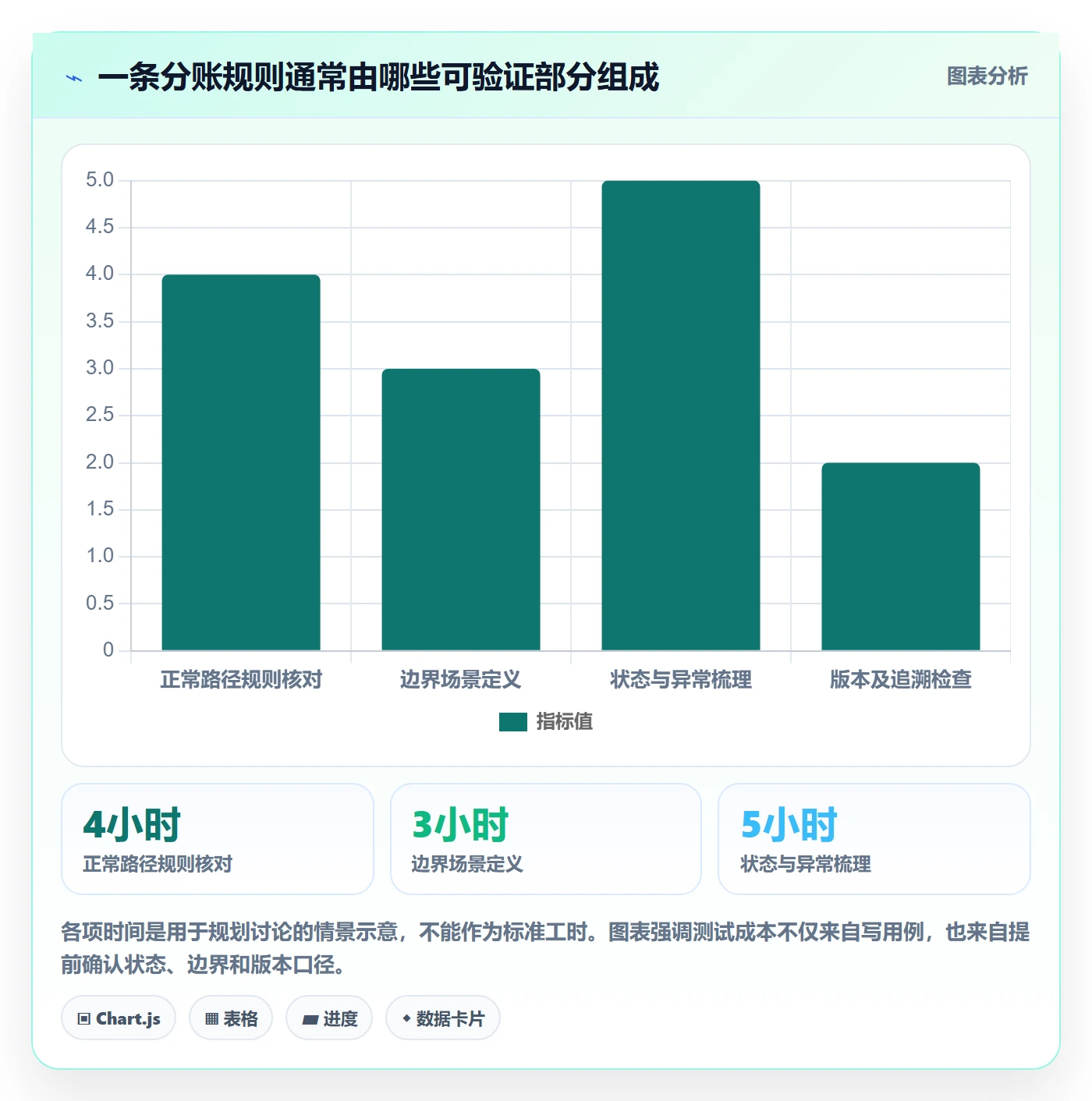Click the 状态与异常梳理 axis label
Viewport: 1092px width, 1101px height.
pyautogui.click(x=681, y=680)
